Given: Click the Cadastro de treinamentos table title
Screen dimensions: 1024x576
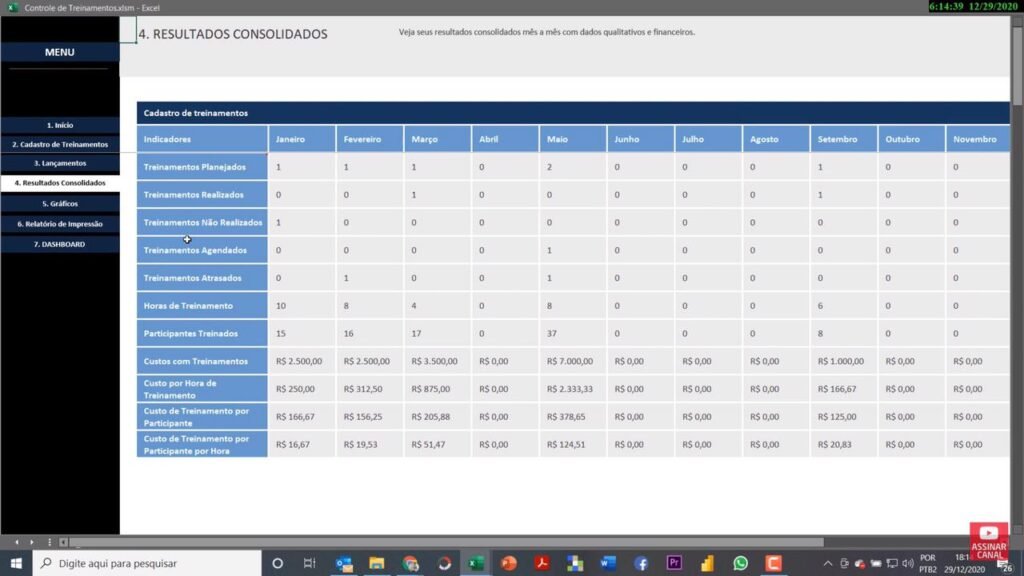Looking at the screenshot, I should click(x=196, y=113).
